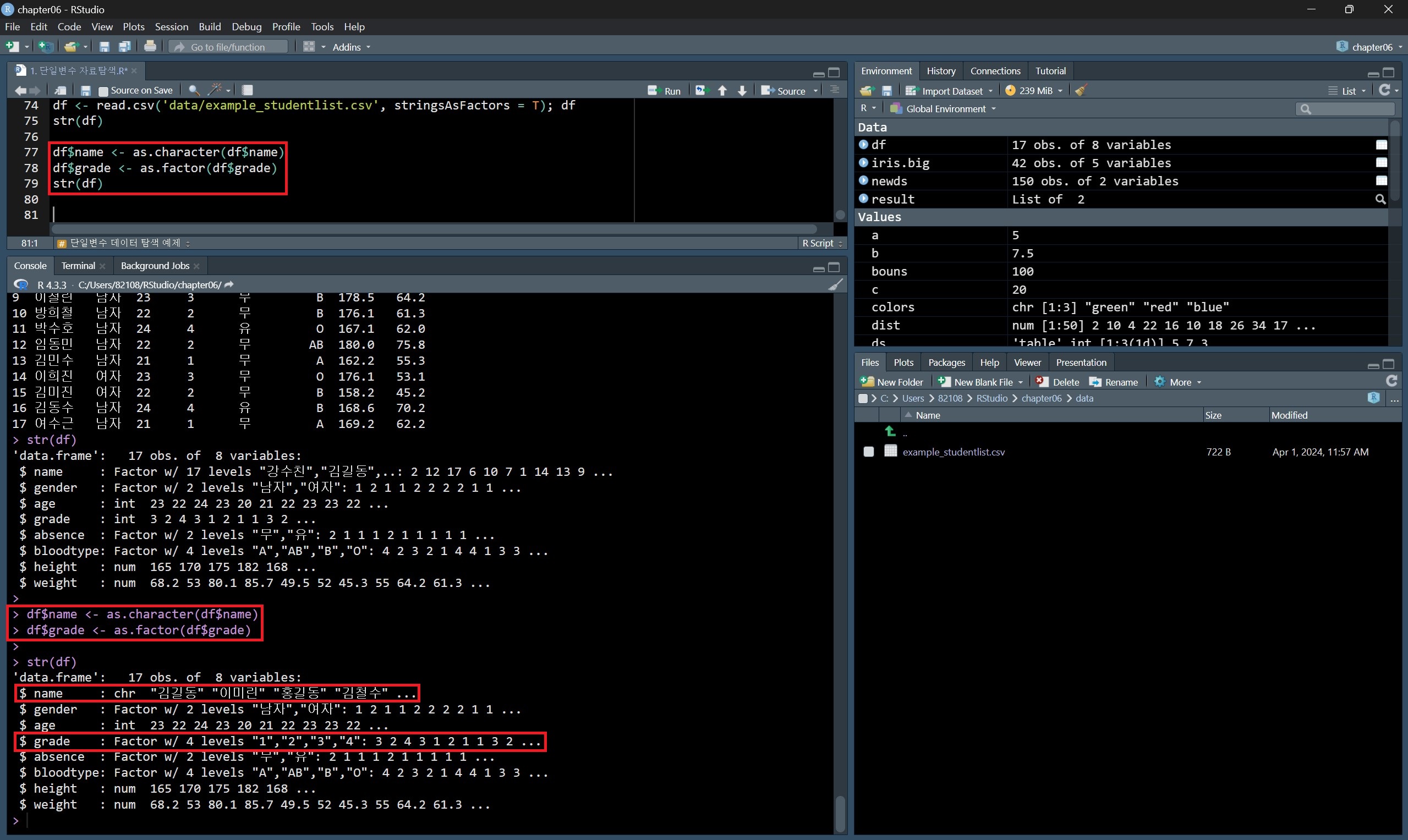Viewport: 1408px width, 840px height.
Task: Click the editor's horizontal scrollbar
Action: pos(433,229)
